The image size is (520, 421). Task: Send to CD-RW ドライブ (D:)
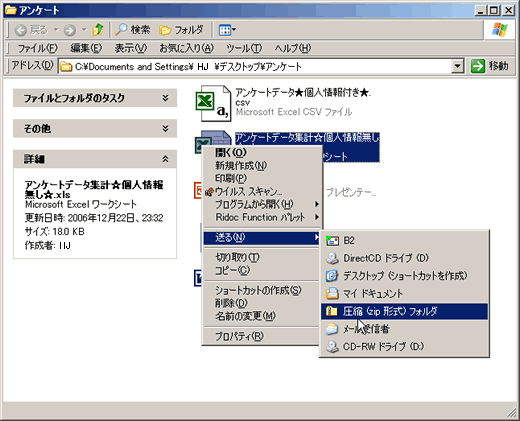404,347
